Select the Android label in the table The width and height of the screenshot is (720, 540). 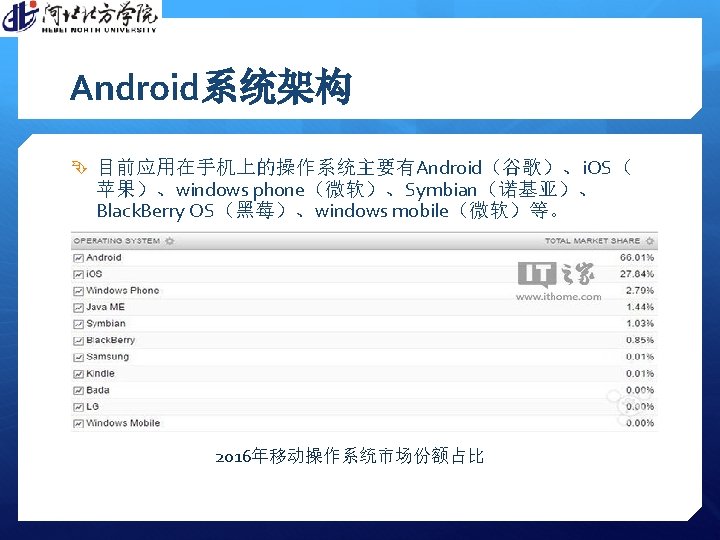coord(104,258)
